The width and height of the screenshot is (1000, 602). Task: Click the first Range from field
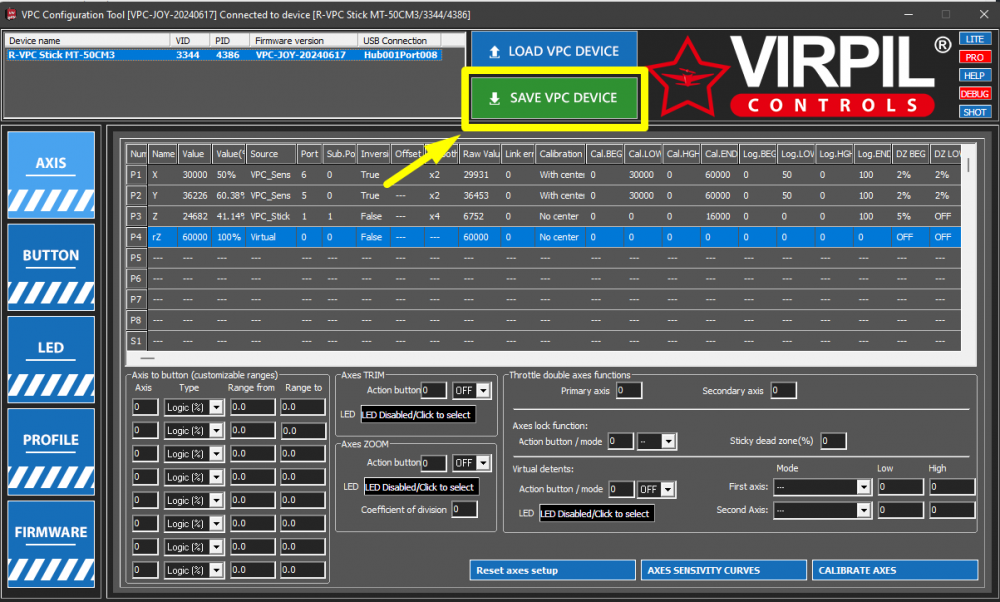coord(253,407)
